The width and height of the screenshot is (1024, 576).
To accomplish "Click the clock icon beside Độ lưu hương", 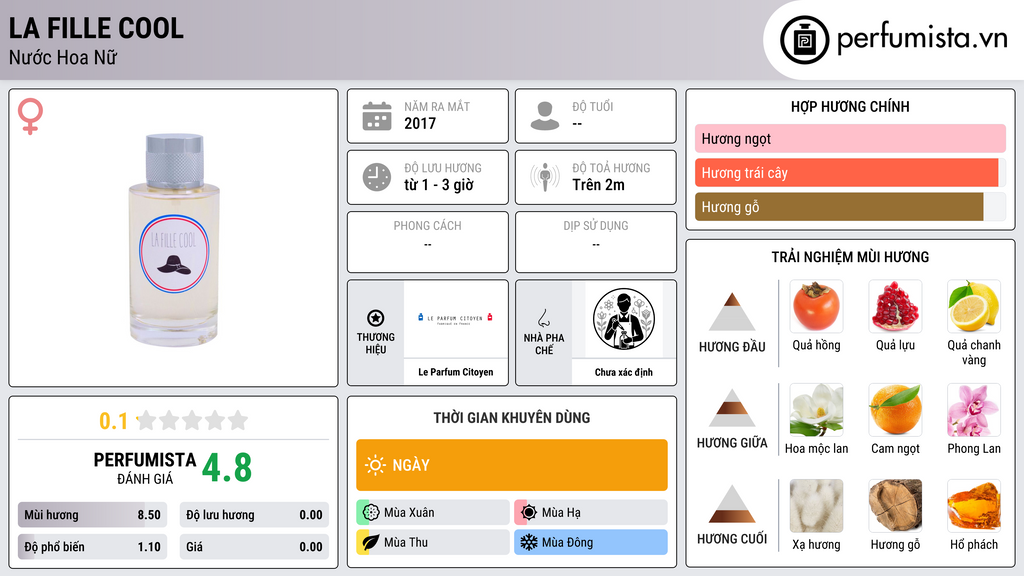I will [x=377, y=177].
